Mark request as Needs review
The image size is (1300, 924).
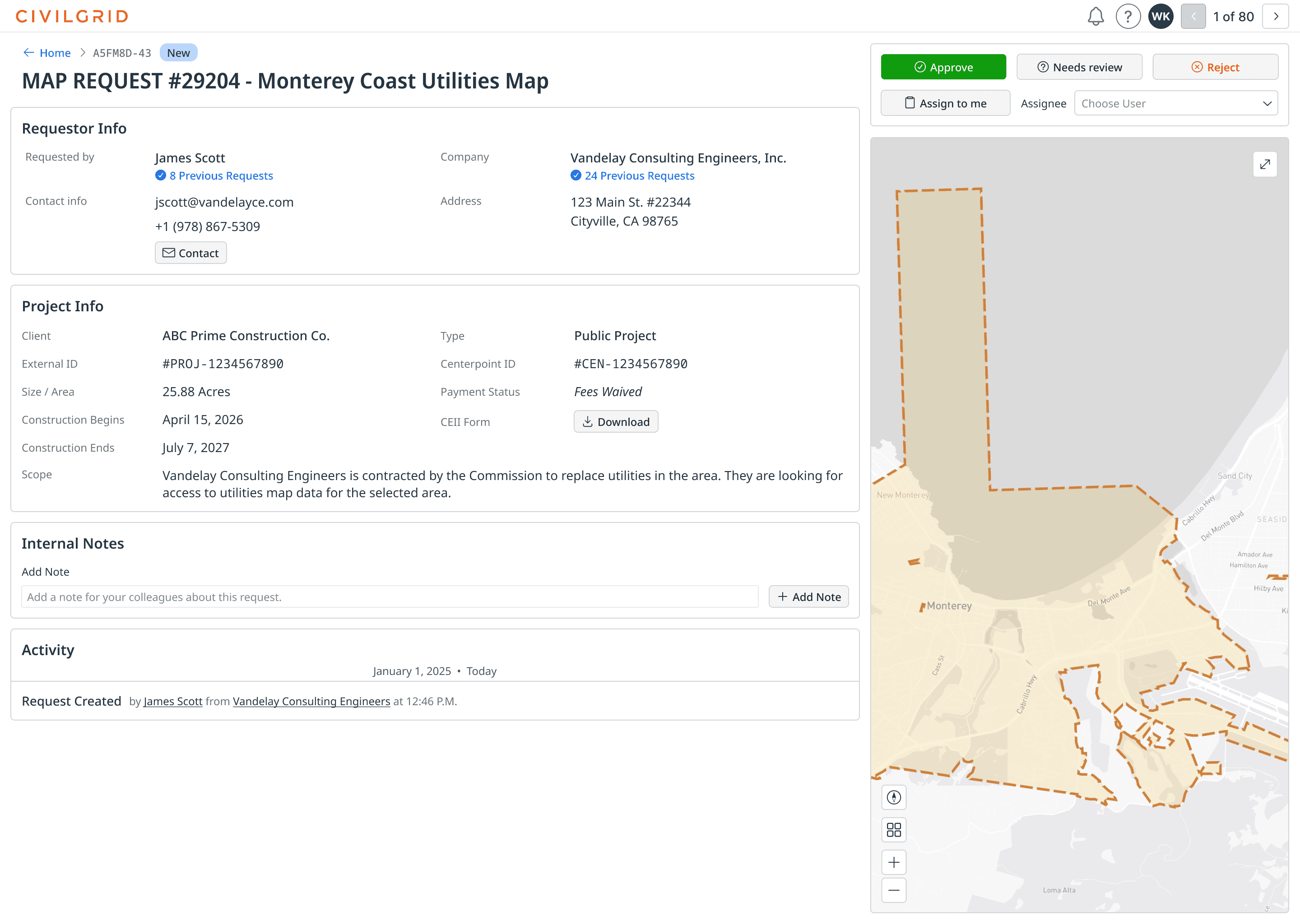[x=1079, y=67]
